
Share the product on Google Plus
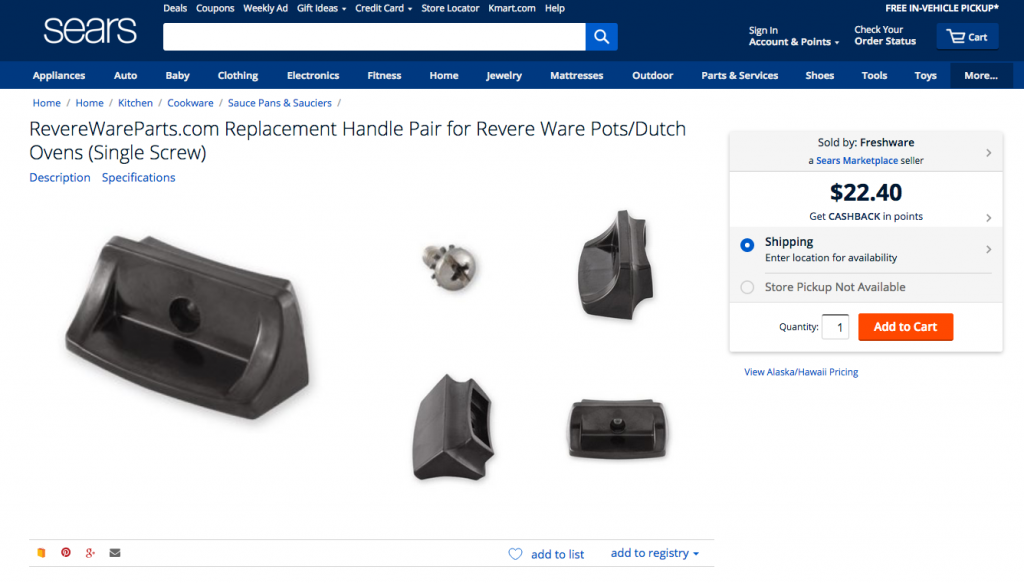click(x=90, y=553)
